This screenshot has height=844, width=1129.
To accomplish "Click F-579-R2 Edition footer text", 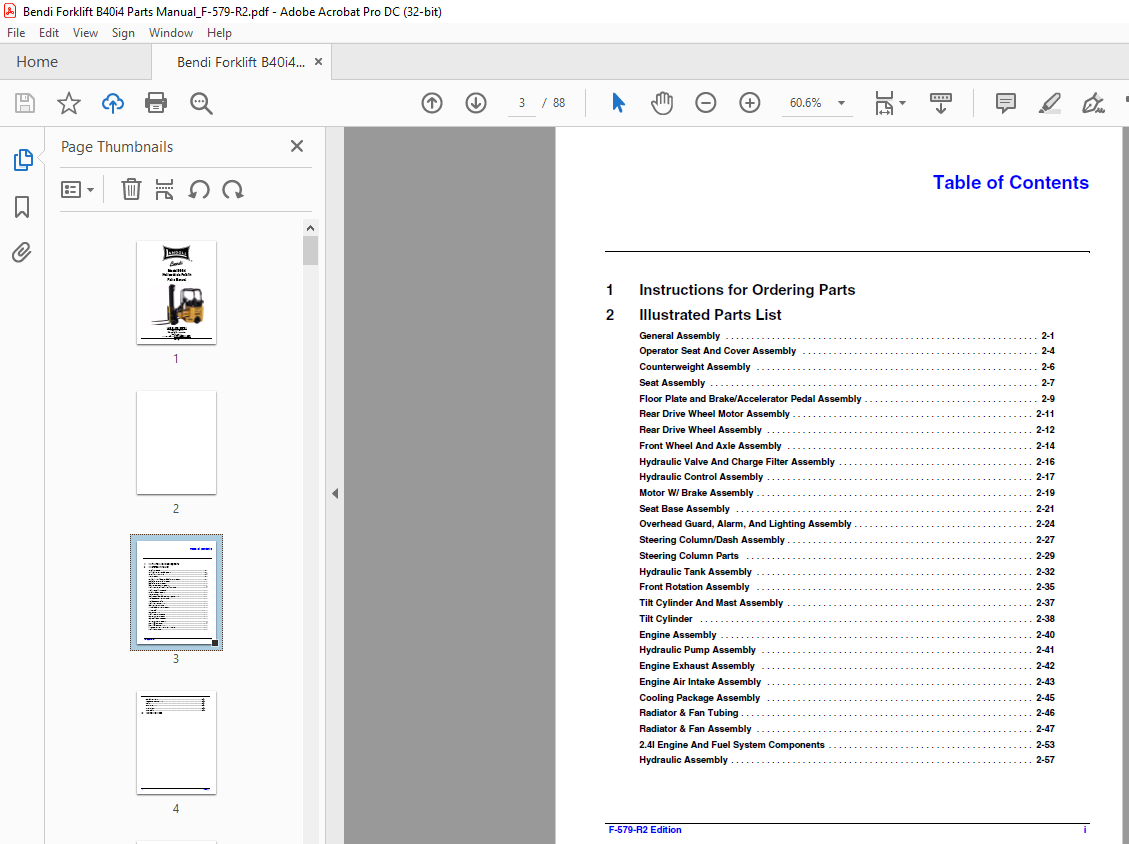I will (x=644, y=830).
